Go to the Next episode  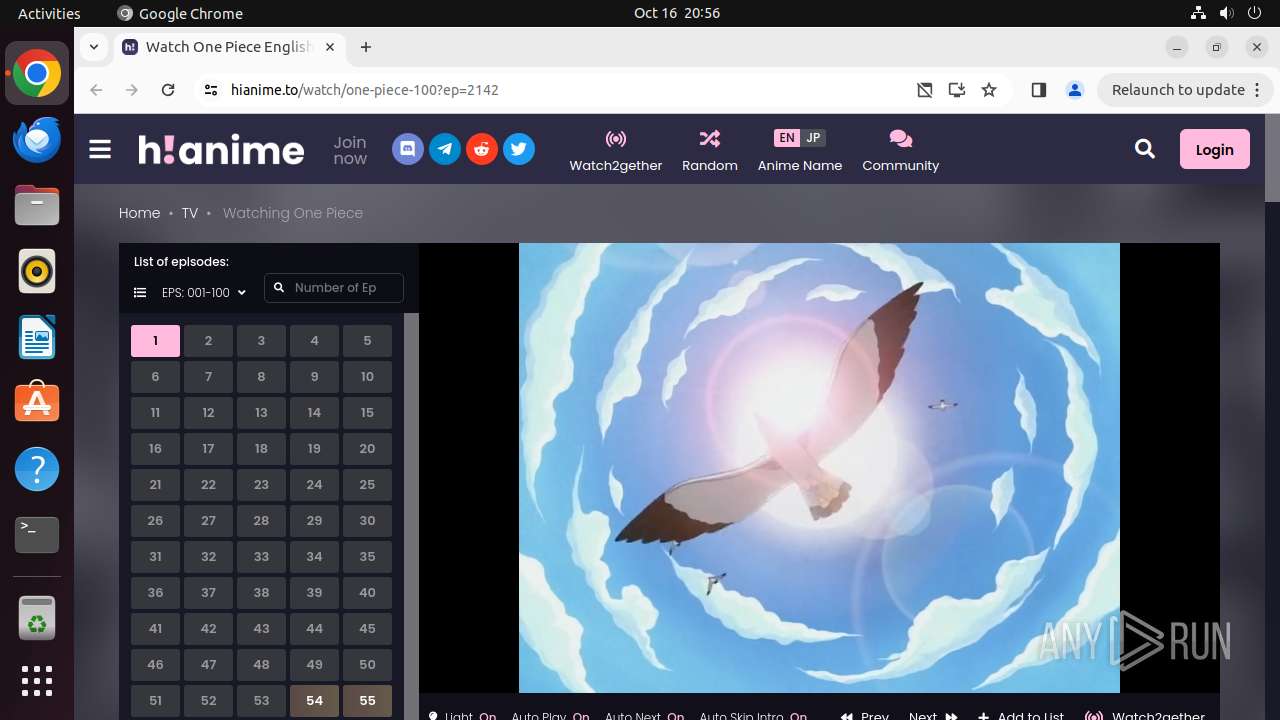click(933, 715)
